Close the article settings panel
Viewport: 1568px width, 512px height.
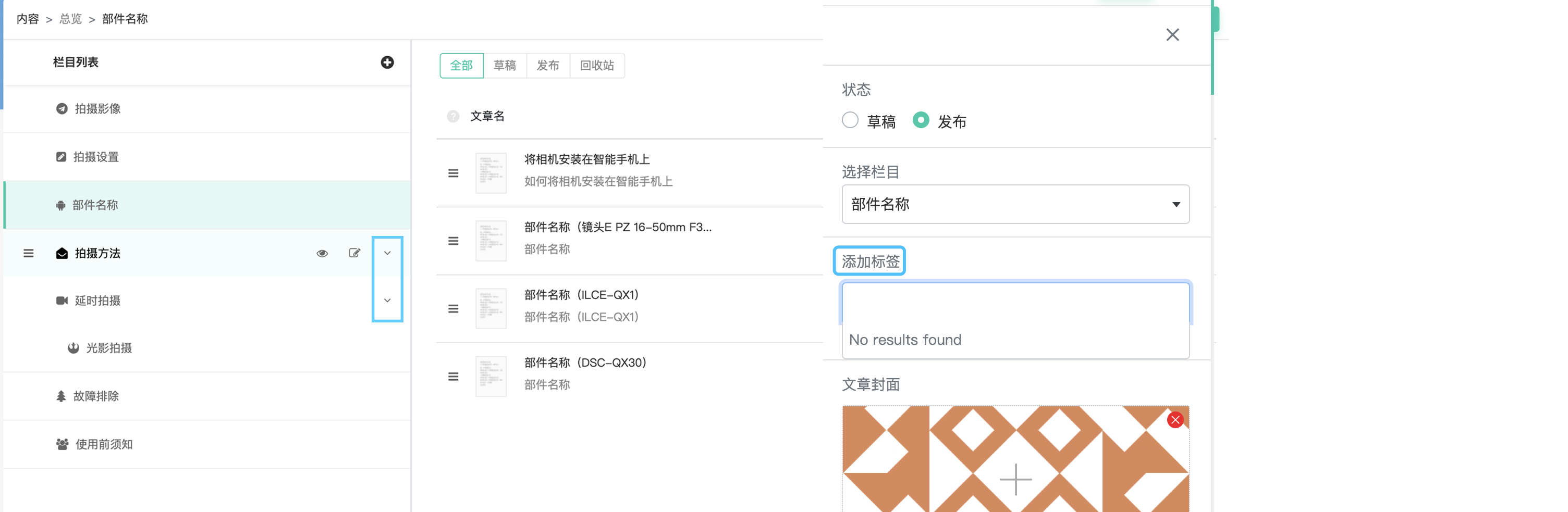(1172, 35)
